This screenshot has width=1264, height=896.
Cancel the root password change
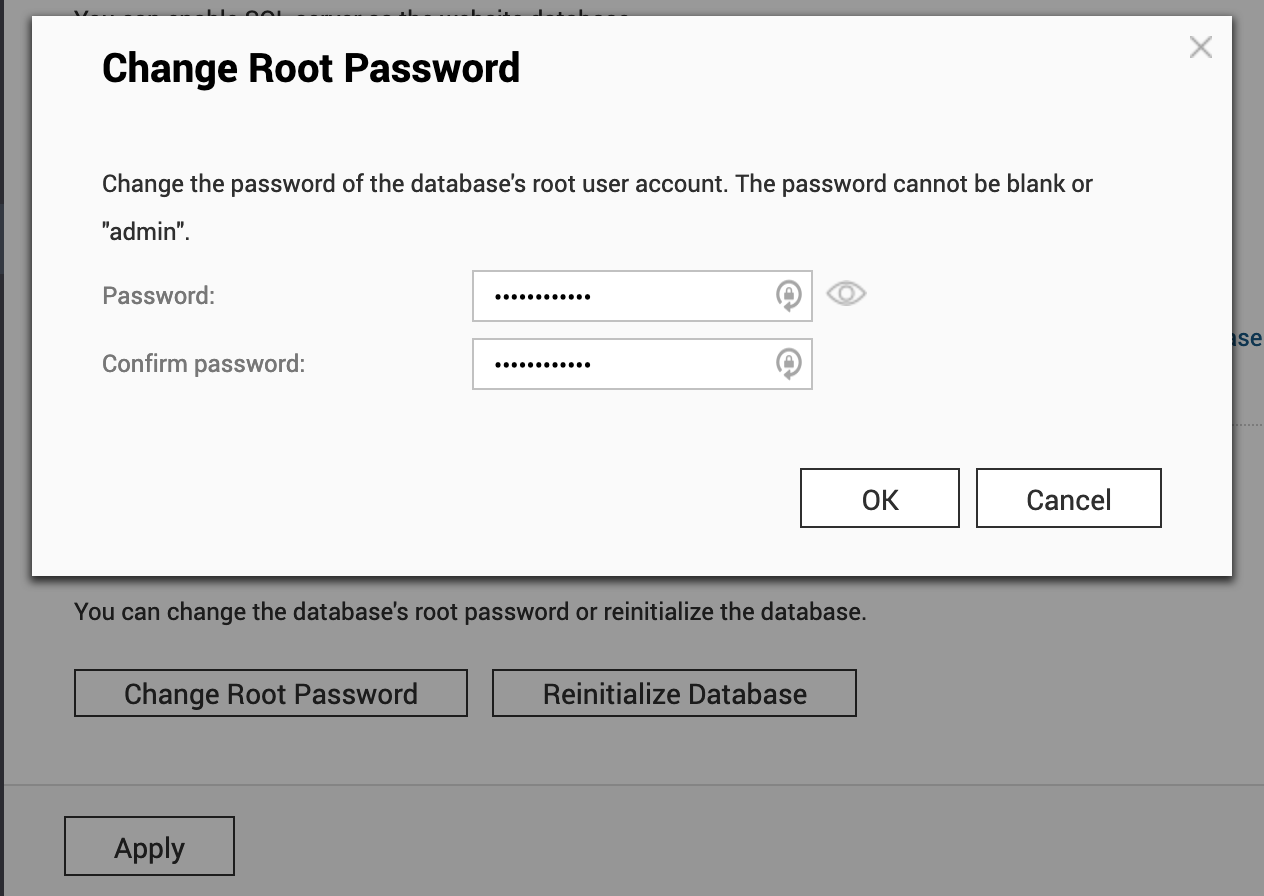(1068, 498)
